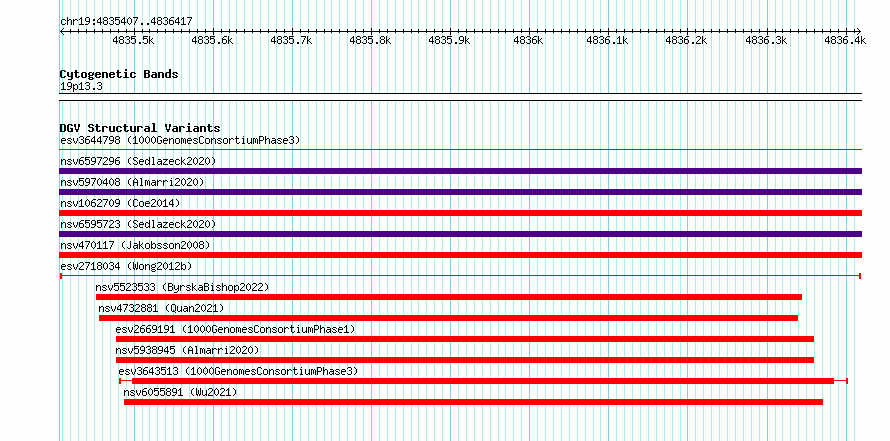Select the DGV Structural Variants track title
This screenshot has width=890, height=441.
tap(140, 128)
